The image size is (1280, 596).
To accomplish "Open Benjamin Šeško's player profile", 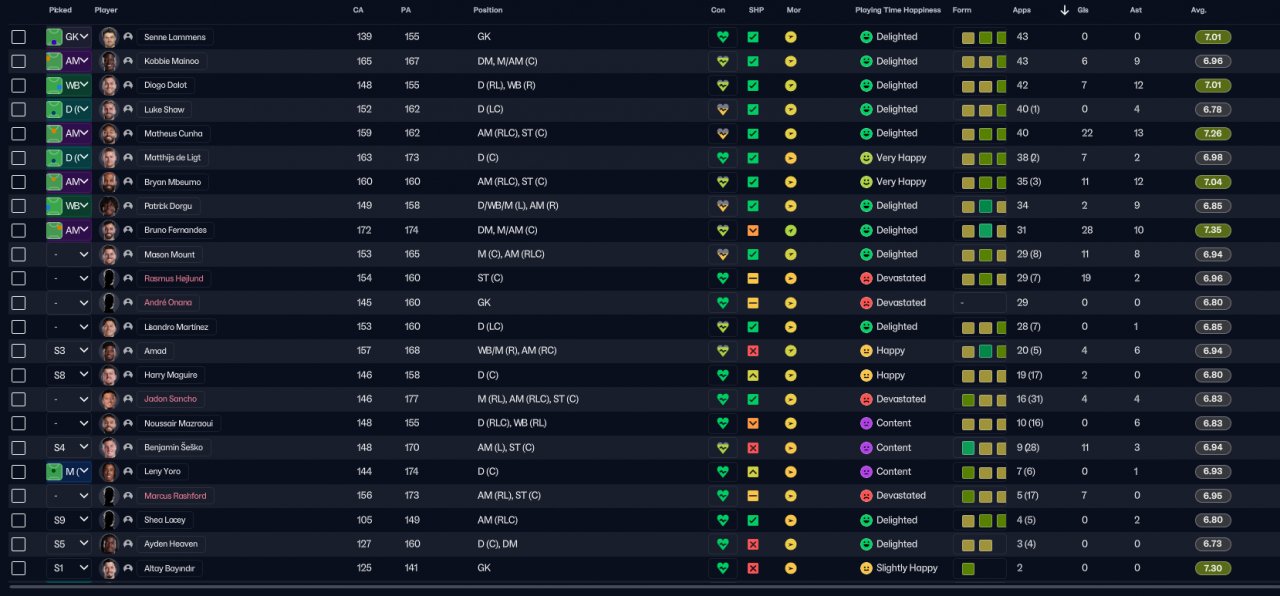I will pos(174,447).
